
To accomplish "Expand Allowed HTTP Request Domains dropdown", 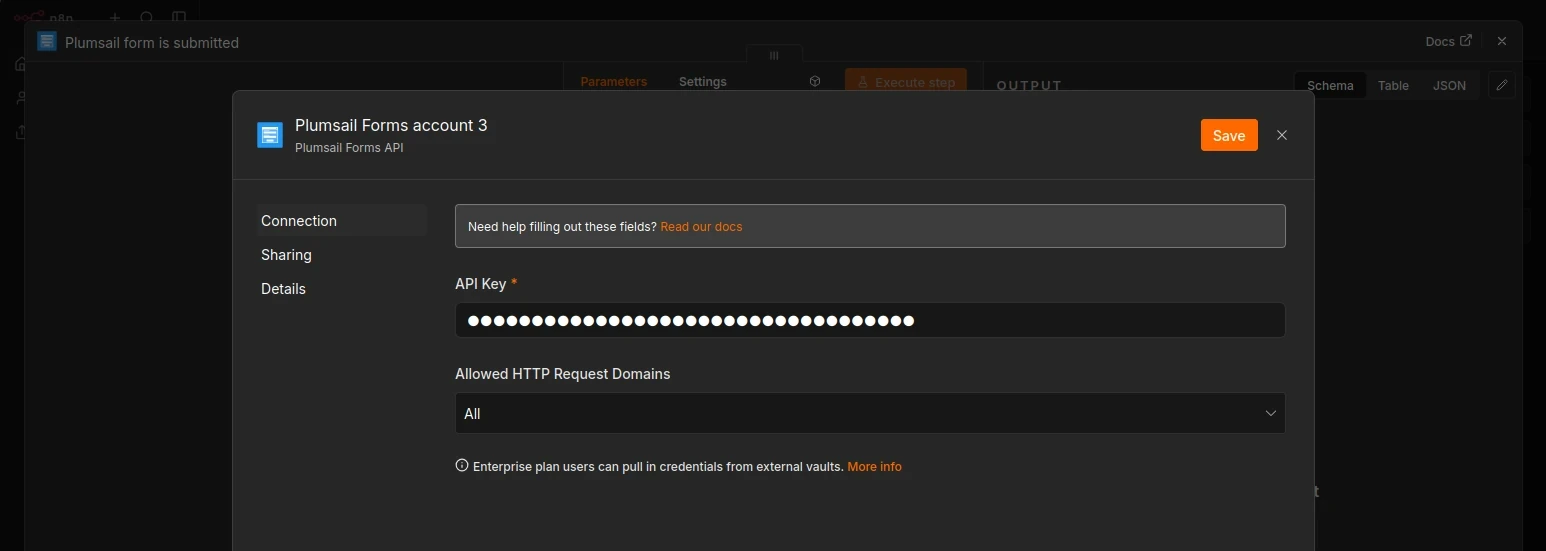I will [x=870, y=413].
